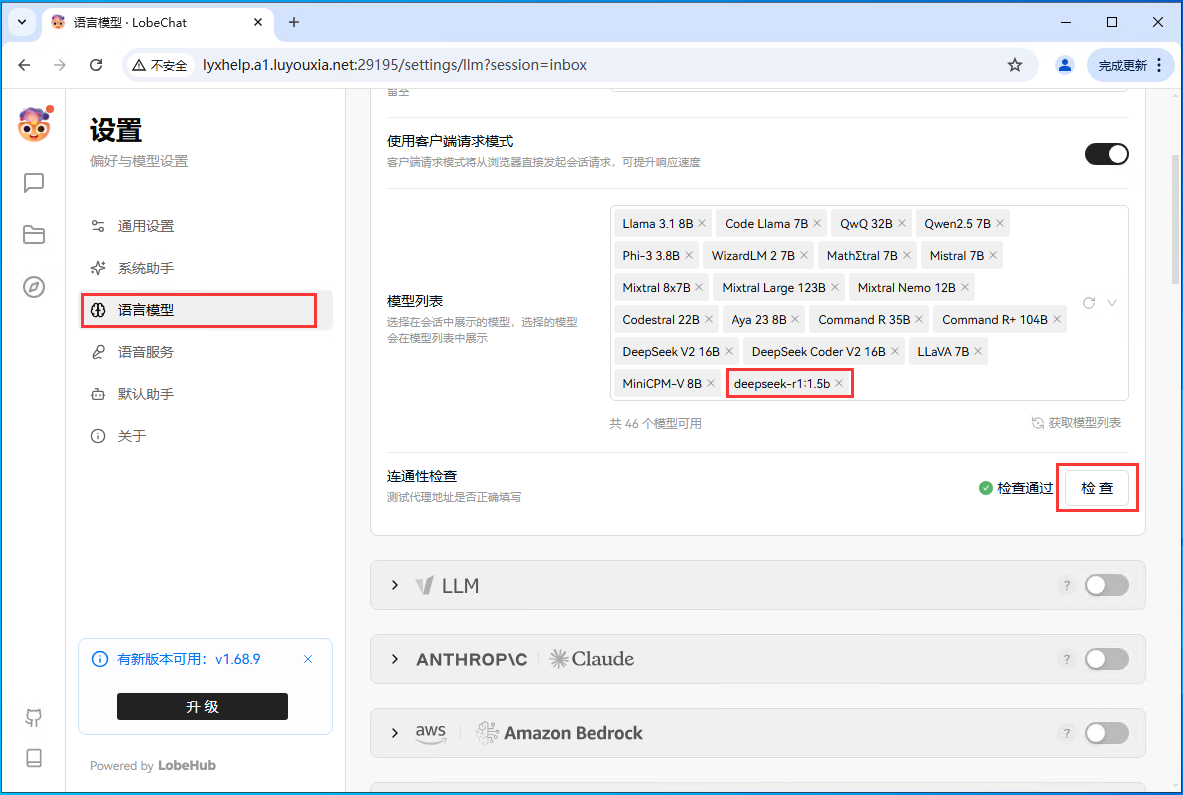Enable the Anthropic Claude provider switch
The width and height of the screenshot is (1183, 795).
click(1106, 659)
